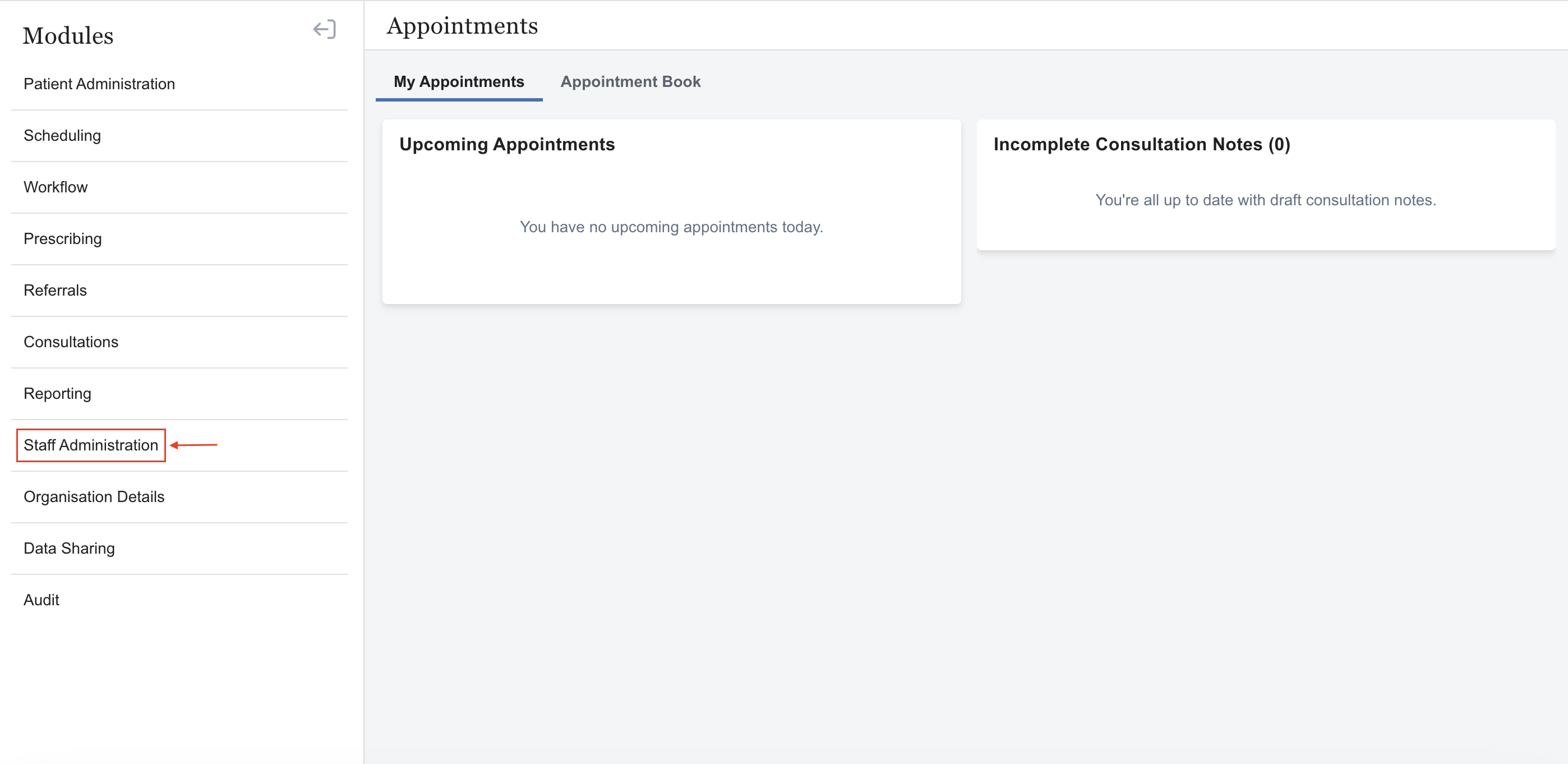Click the Upcoming Appointments heading
This screenshot has width=1568, height=764.
[x=506, y=144]
